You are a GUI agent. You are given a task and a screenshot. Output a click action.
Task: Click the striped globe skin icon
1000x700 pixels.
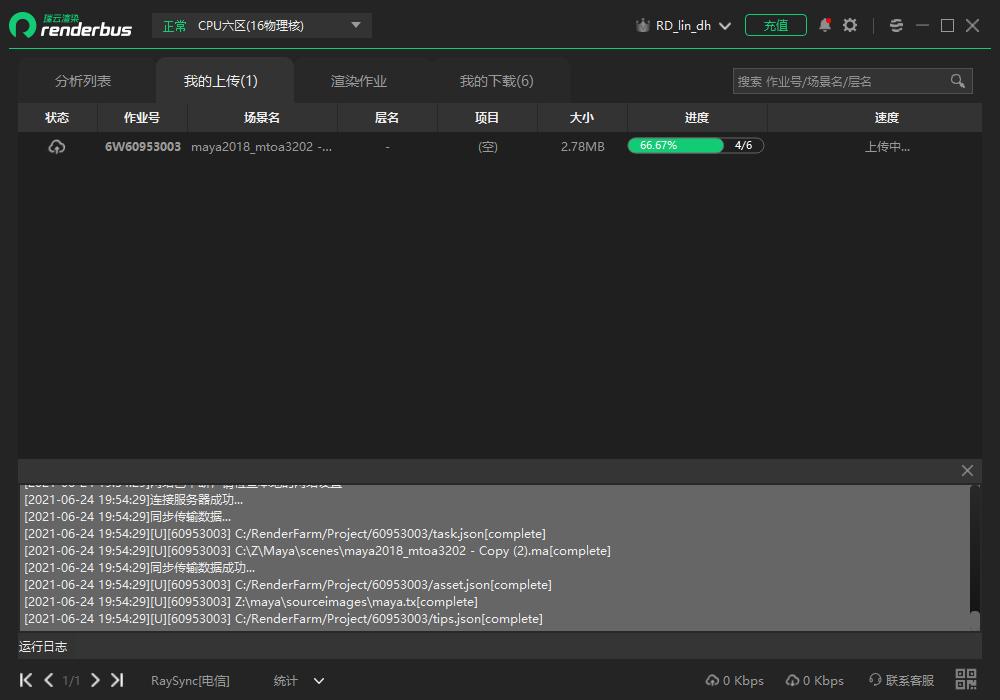[897, 25]
